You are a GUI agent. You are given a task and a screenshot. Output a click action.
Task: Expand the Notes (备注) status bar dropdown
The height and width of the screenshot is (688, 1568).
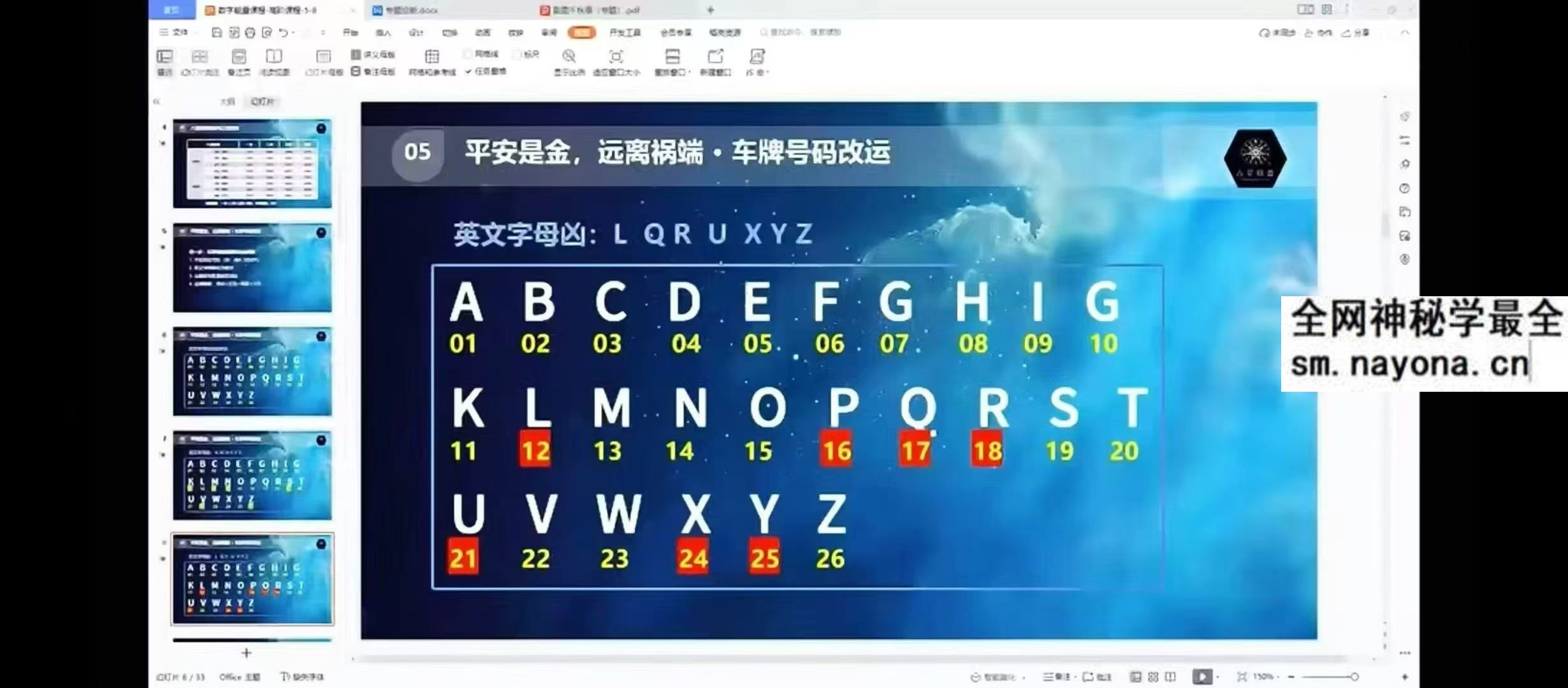tap(1075, 677)
